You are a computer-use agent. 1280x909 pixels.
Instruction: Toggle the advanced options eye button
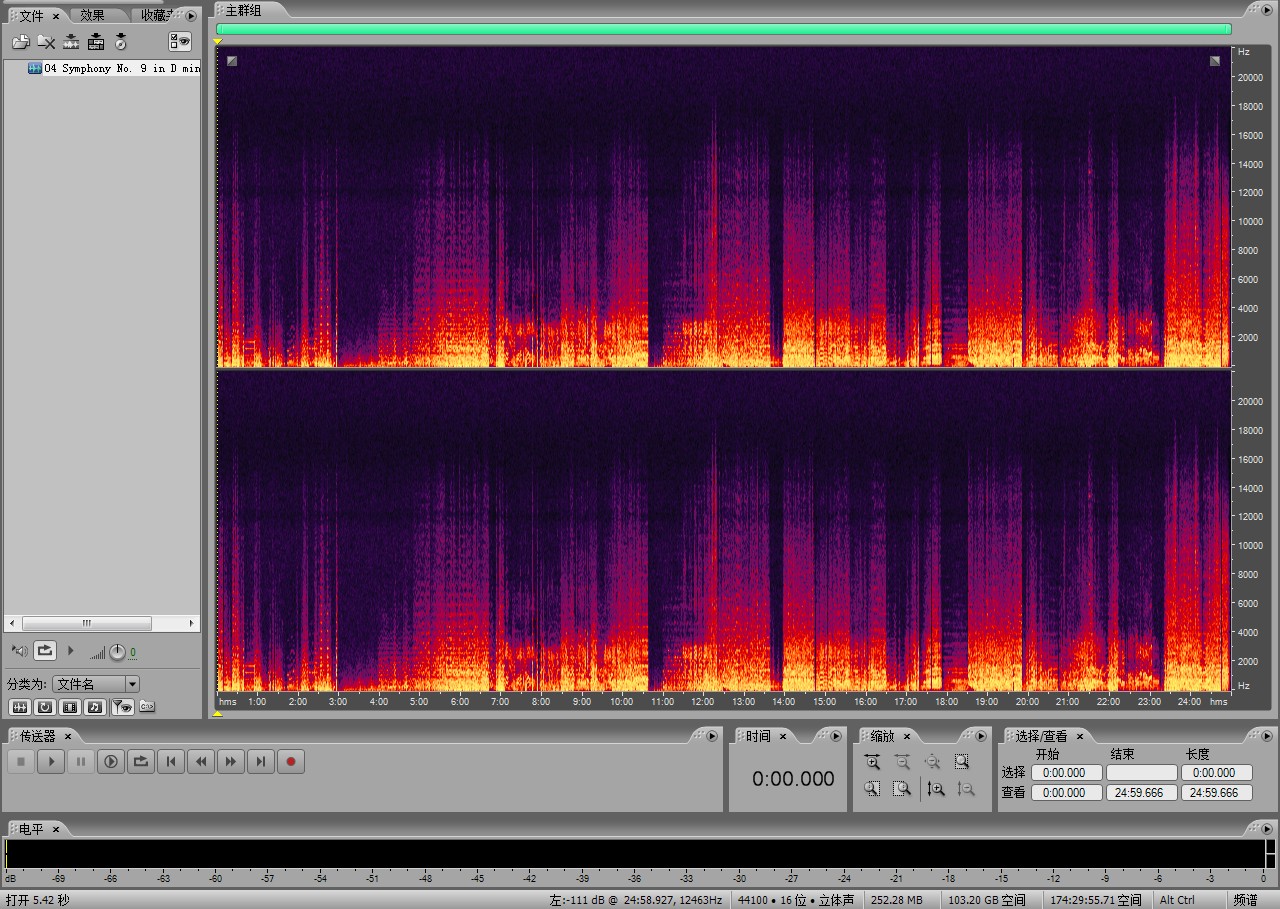click(180, 42)
